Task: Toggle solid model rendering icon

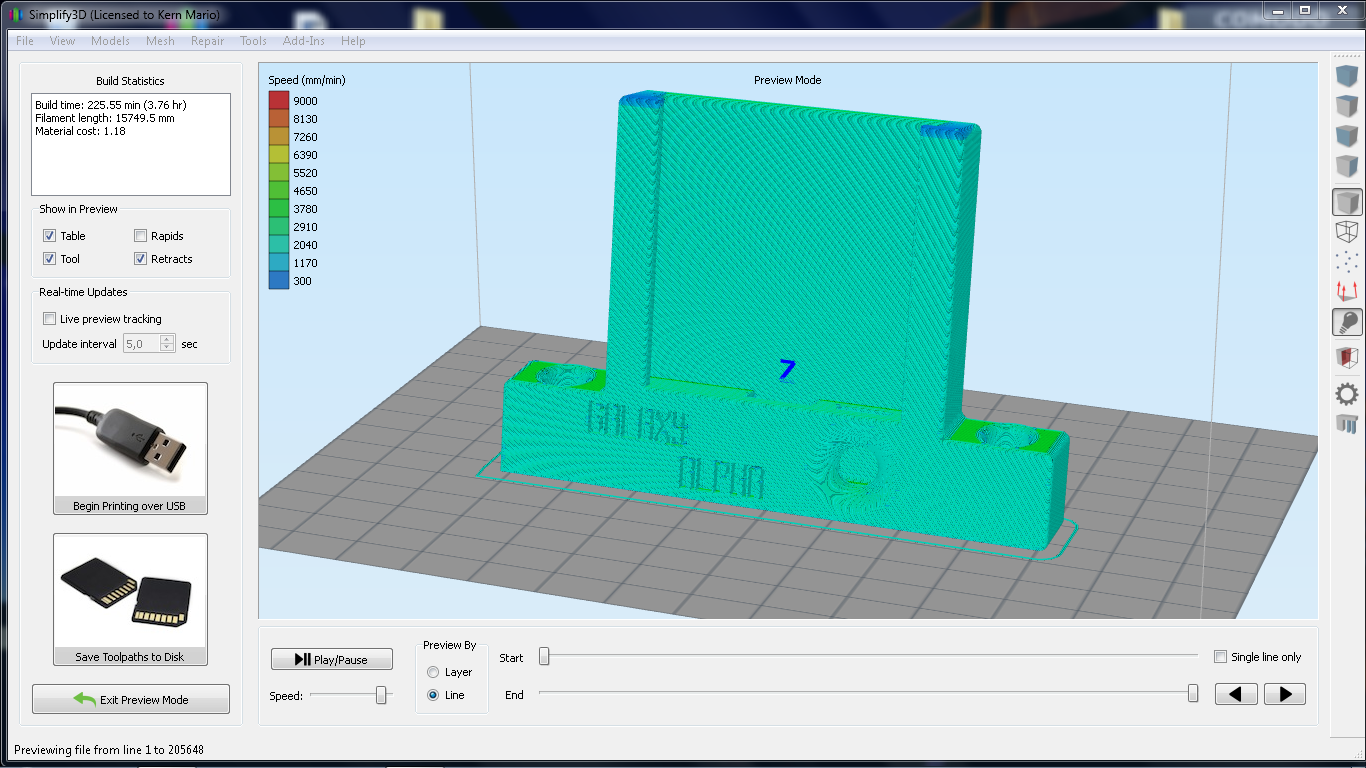Action: (1347, 202)
